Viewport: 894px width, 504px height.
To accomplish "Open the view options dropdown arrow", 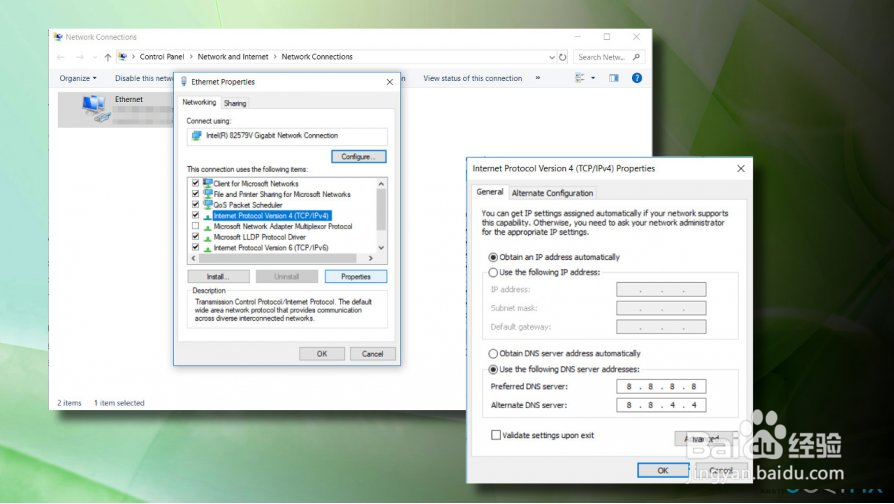I will 593,78.
